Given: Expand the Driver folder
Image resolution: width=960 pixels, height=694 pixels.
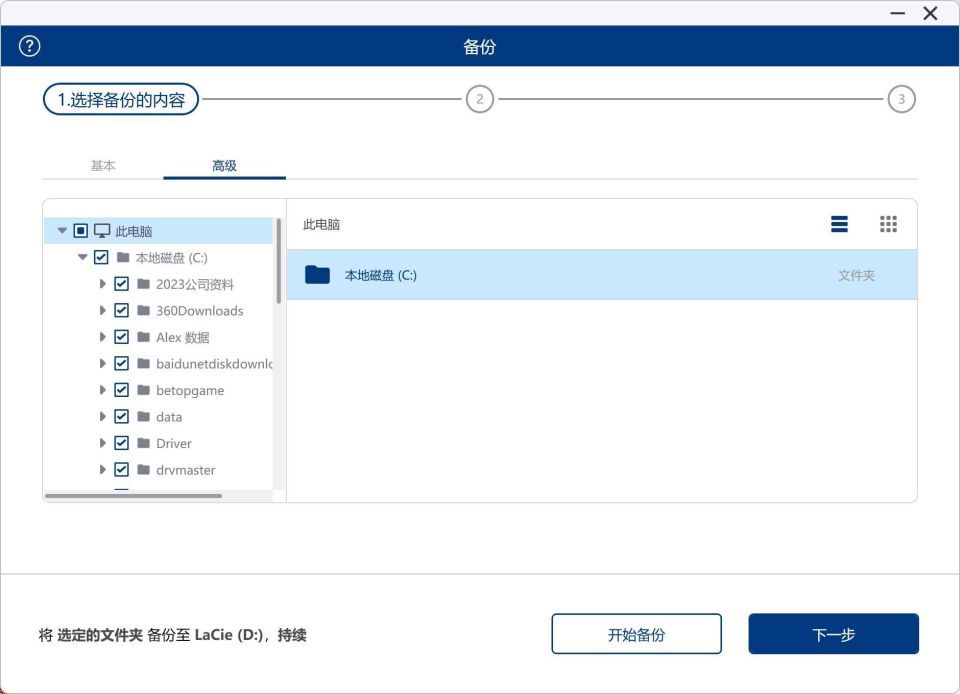Looking at the screenshot, I should (102, 443).
